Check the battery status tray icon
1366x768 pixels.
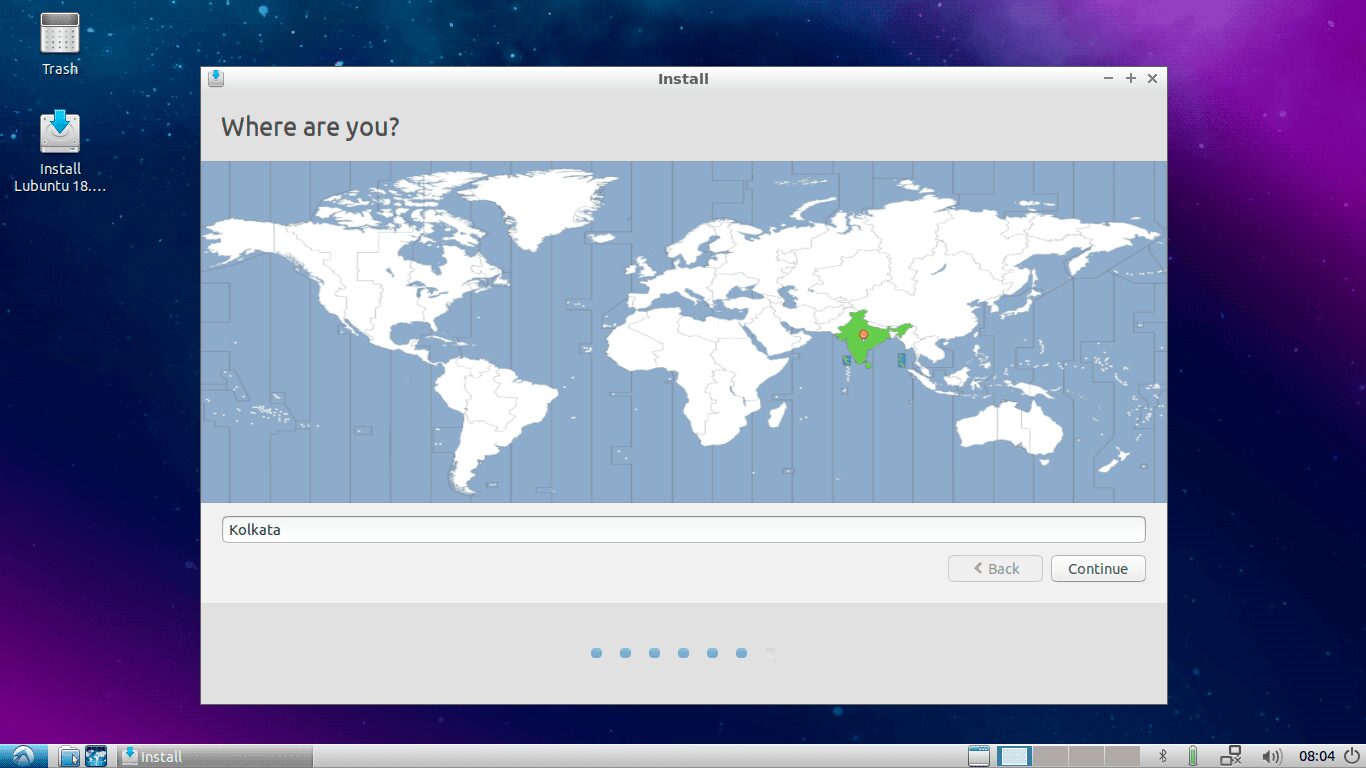point(1193,756)
